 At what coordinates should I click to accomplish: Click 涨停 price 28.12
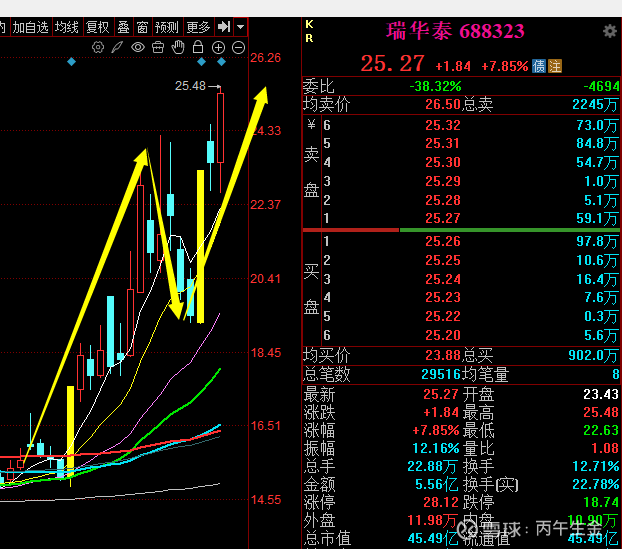click(x=441, y=502)
